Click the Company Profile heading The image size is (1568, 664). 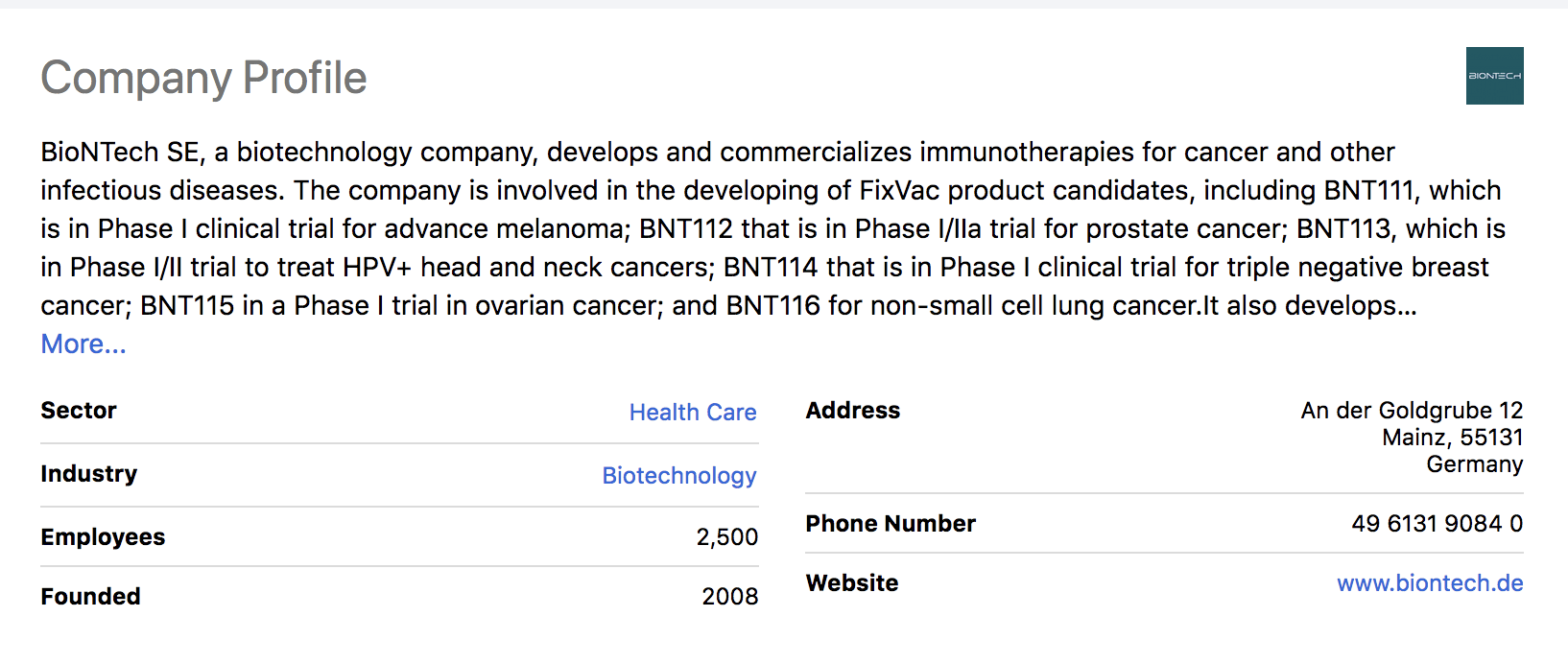[x=203, y=78]
